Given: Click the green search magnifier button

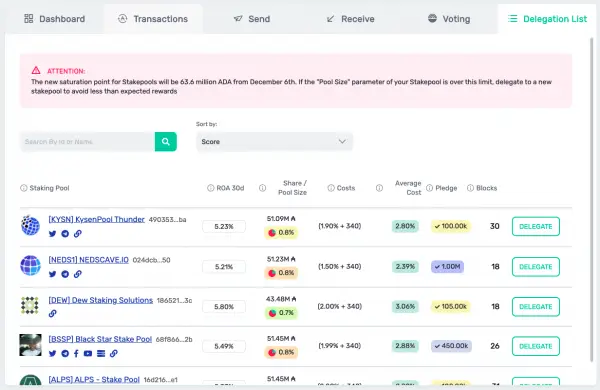Looking at the screenshot, I should coord(166,142).
